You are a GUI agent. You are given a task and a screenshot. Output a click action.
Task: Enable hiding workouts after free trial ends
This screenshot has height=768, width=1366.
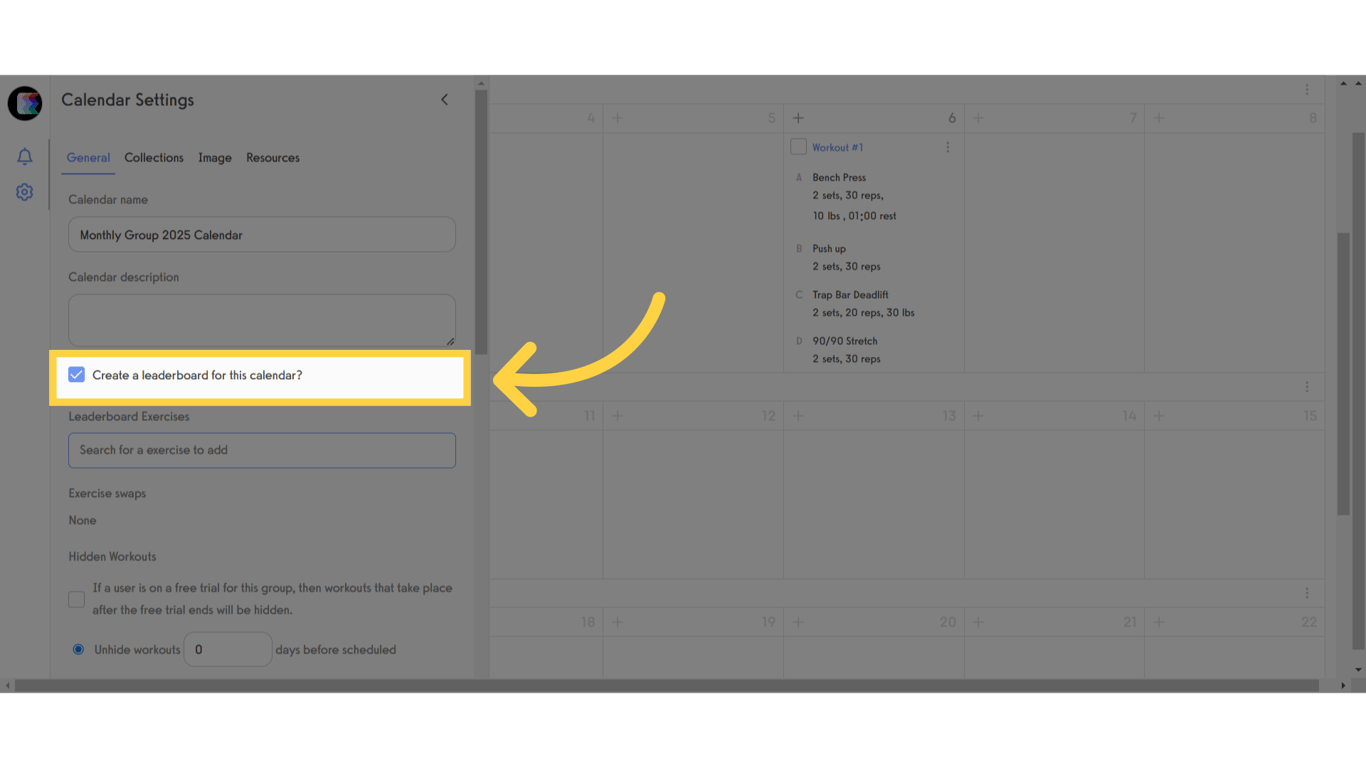pyautogui.click(x=76, y=599)
